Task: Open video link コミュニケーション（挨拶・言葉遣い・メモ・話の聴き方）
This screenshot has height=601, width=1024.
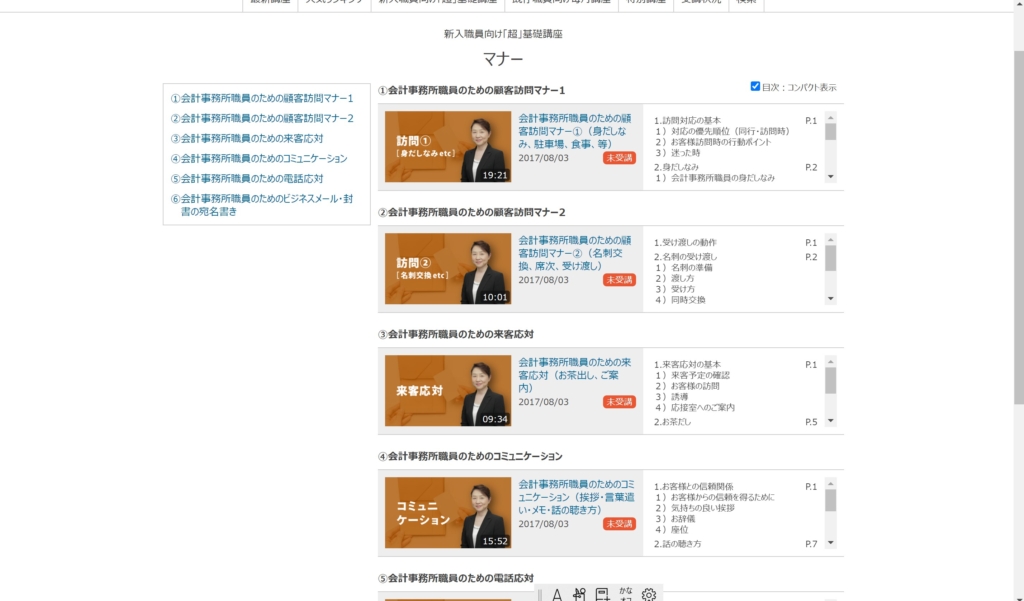Action: coord(576,497)
